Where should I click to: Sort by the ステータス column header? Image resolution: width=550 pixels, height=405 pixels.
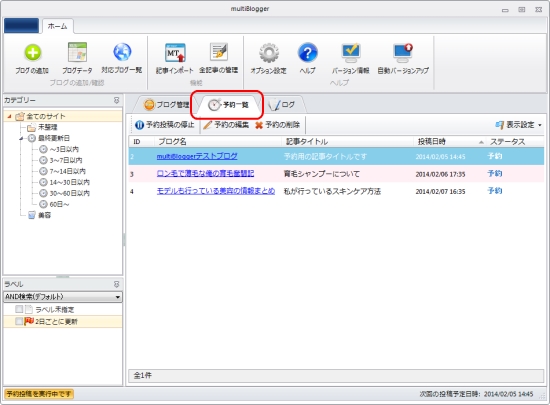click(x=515, y=142)
